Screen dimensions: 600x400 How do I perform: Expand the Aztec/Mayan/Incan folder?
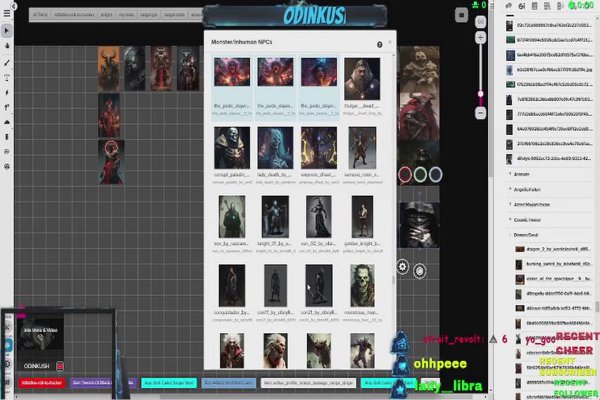532,205
